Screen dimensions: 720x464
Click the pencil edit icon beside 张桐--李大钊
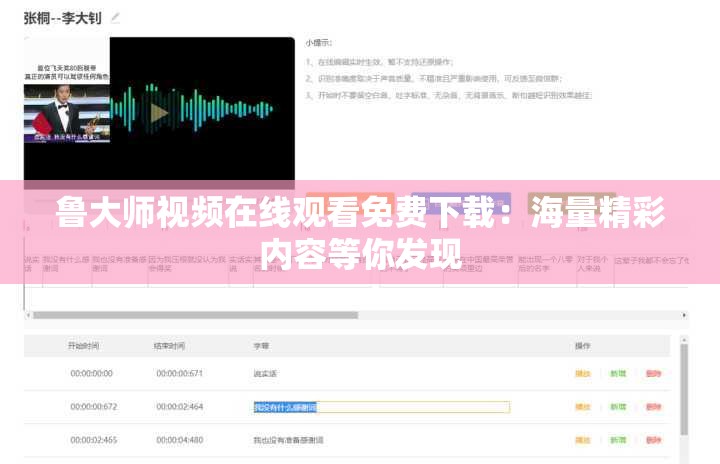(x=116, y=18)
